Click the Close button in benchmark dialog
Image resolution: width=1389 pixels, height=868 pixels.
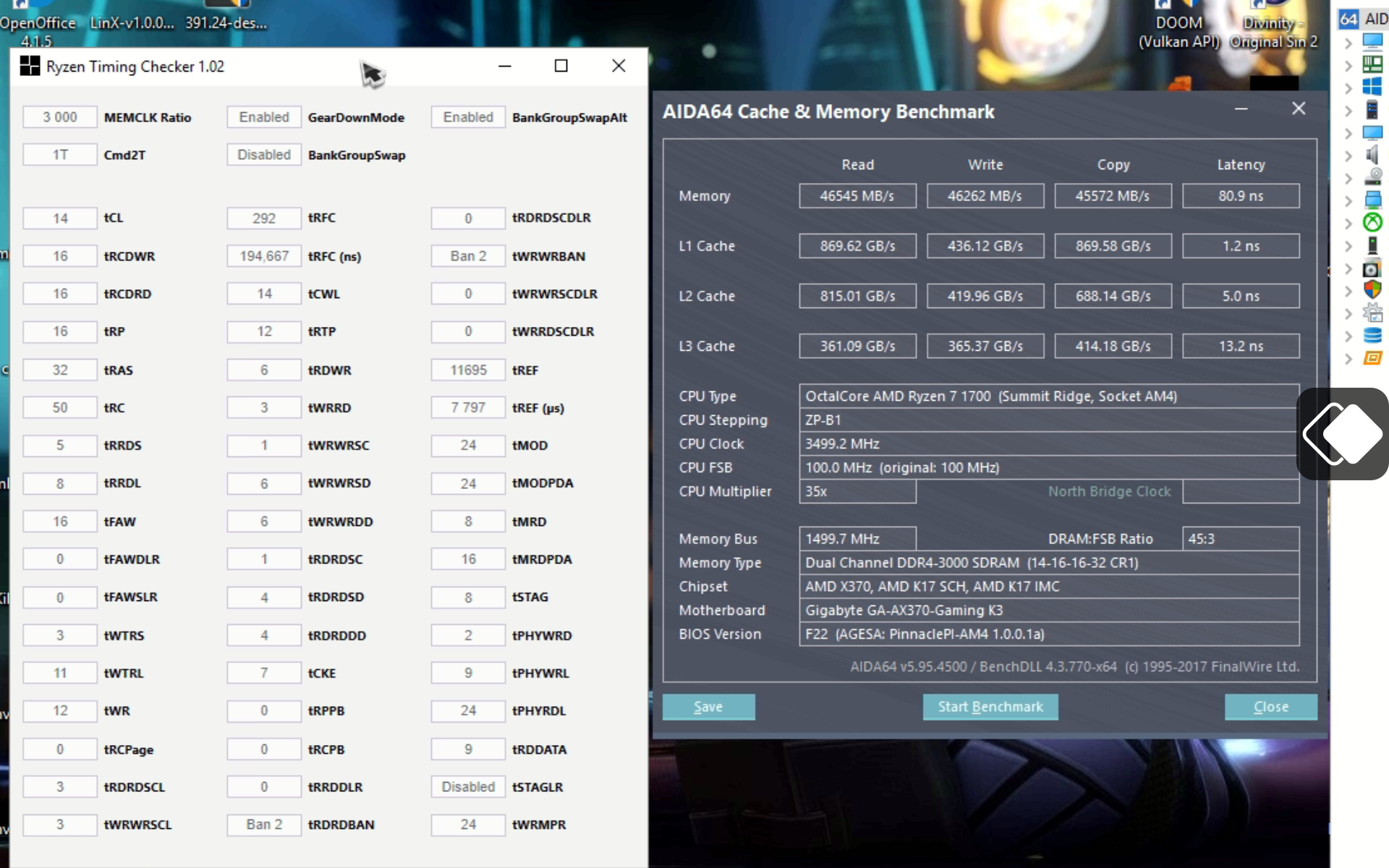click(1270, 707)
